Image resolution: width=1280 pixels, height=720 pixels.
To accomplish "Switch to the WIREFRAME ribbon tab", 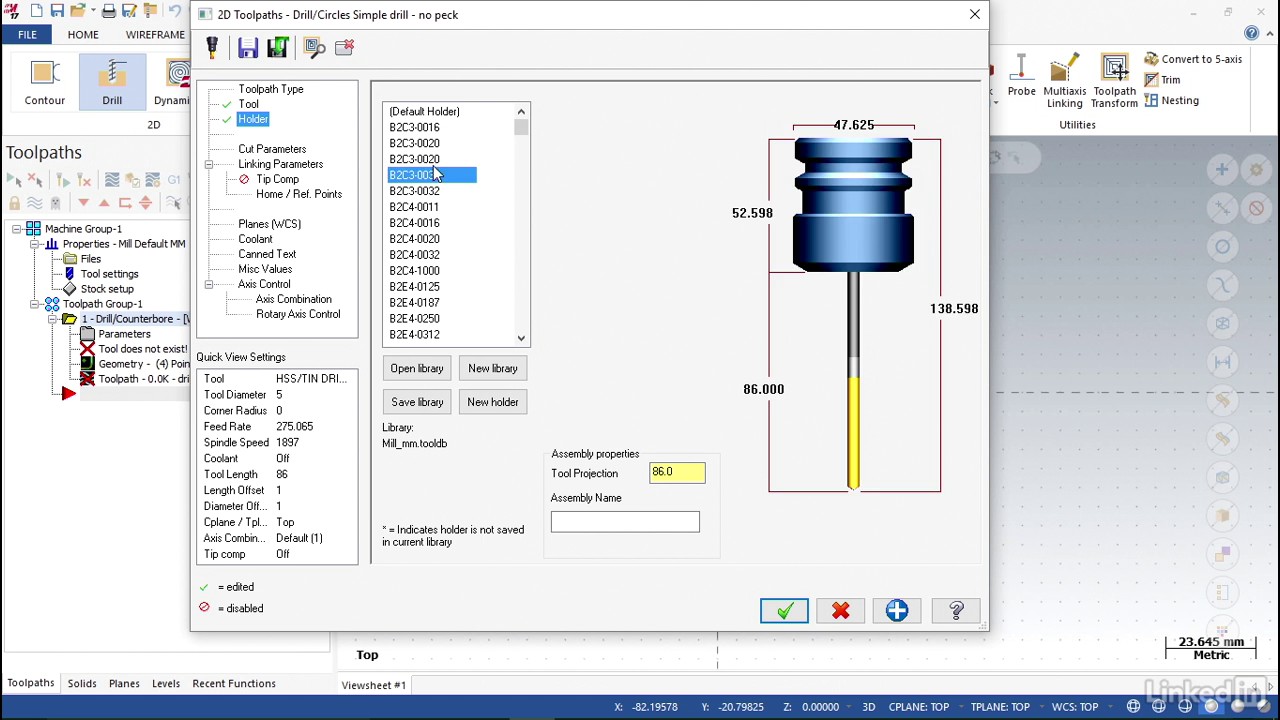I will click(x=155, y=35).
